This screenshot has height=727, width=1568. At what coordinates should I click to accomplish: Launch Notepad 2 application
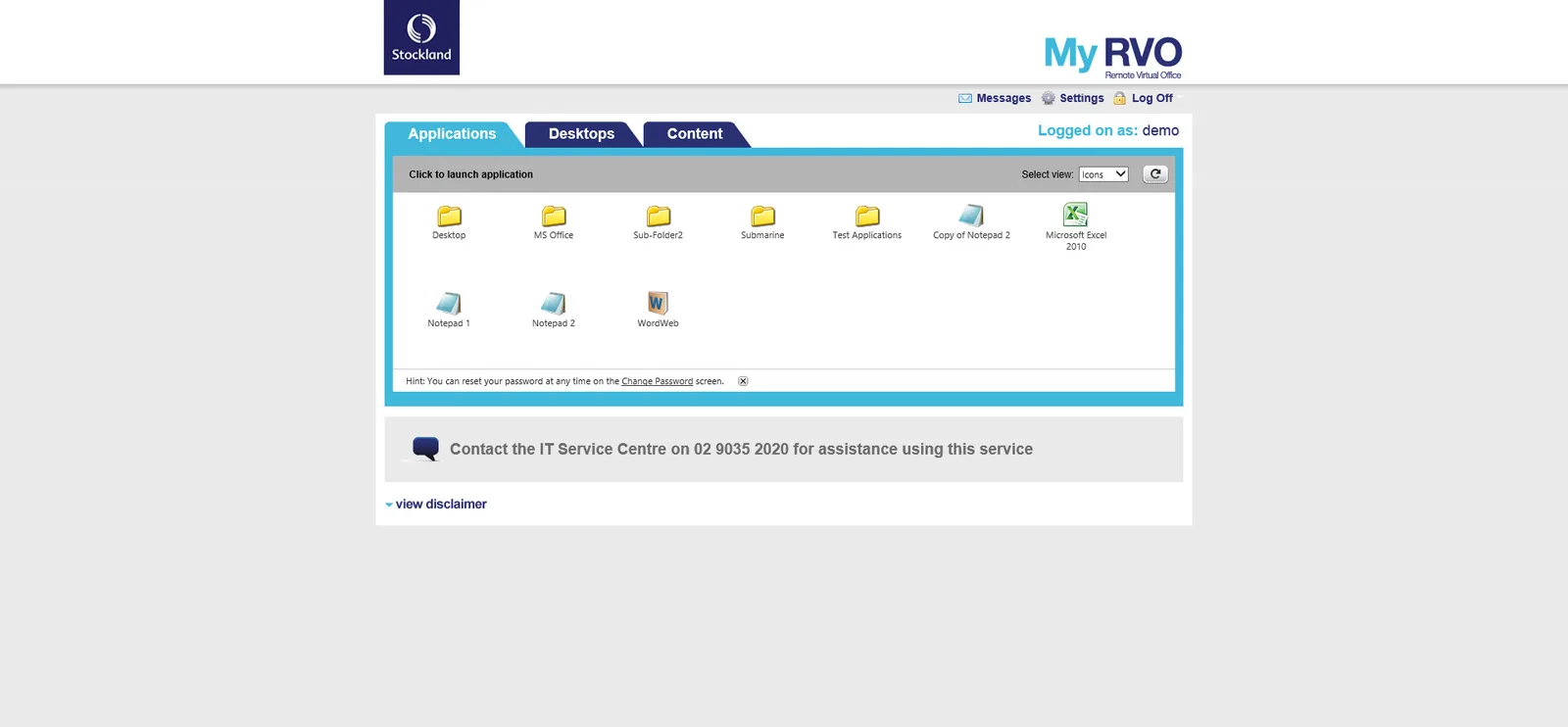click(554, 304)
